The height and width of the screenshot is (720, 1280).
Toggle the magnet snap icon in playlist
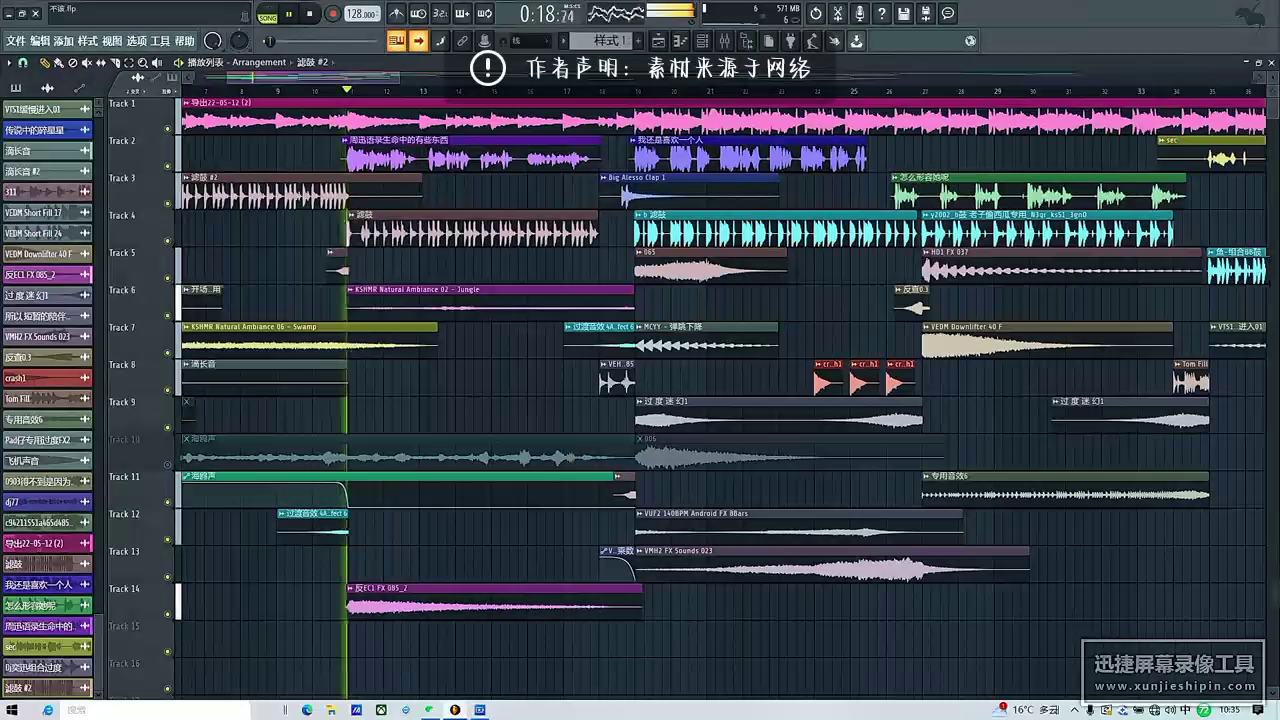23,62
